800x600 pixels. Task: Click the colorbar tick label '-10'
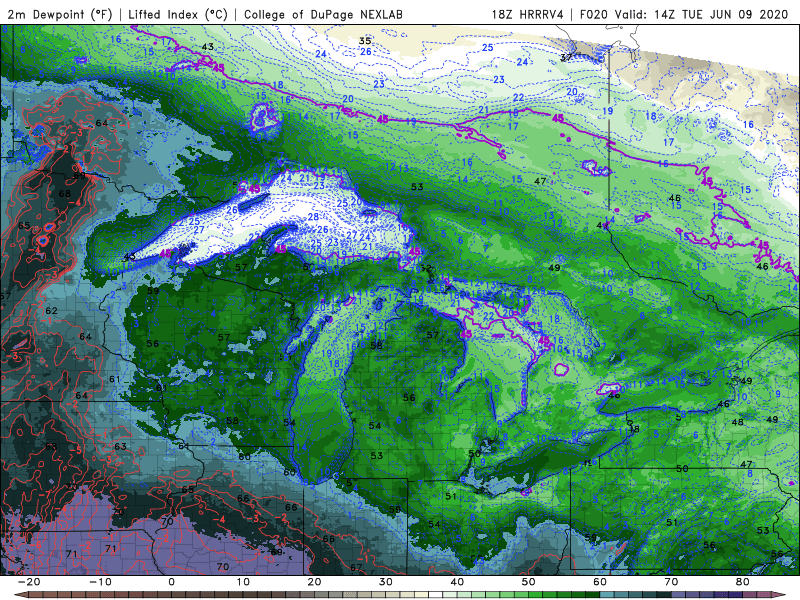[x=100, y=582]
